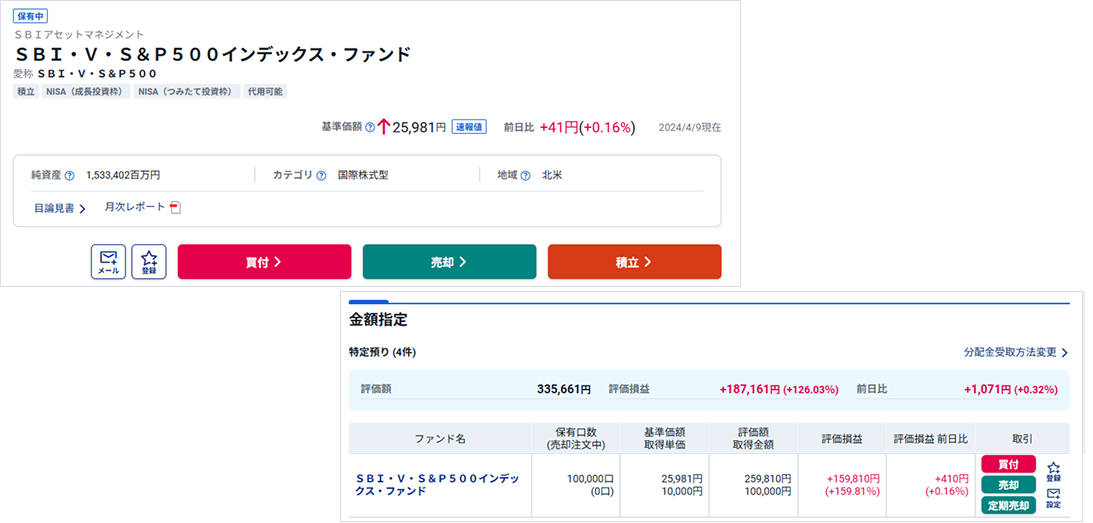The width and height of the screenshot is (1093, 523).
Task: Click the 定期売却 button in the table row
Action: [x=1009, y=505]
